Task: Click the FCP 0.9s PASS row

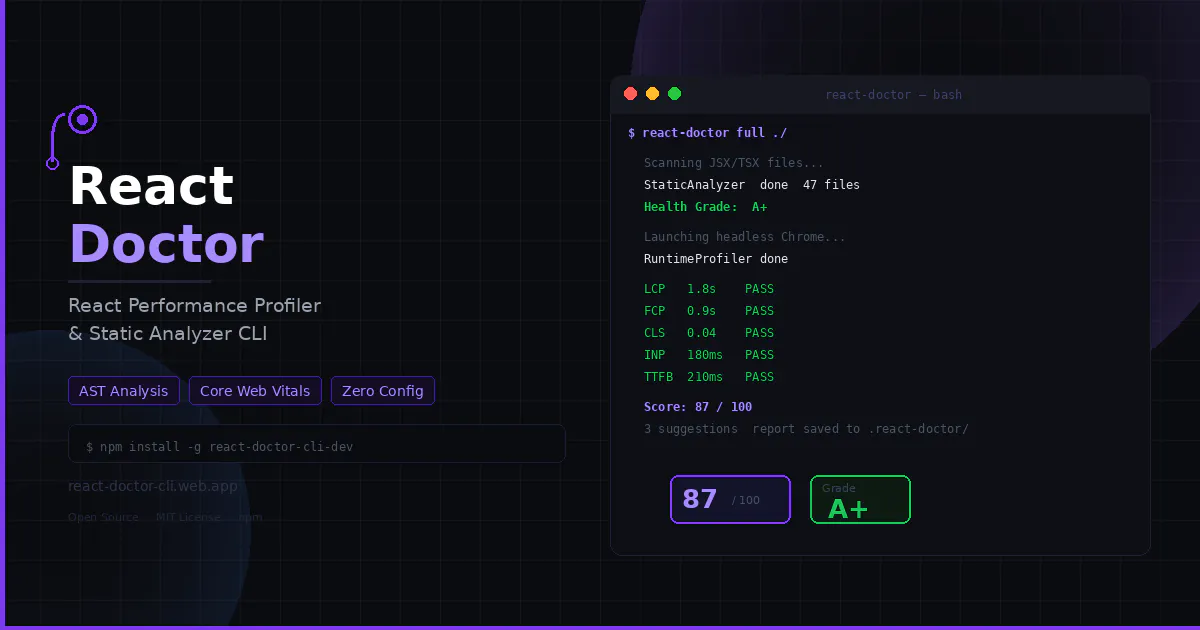Action: click(709, 311)
